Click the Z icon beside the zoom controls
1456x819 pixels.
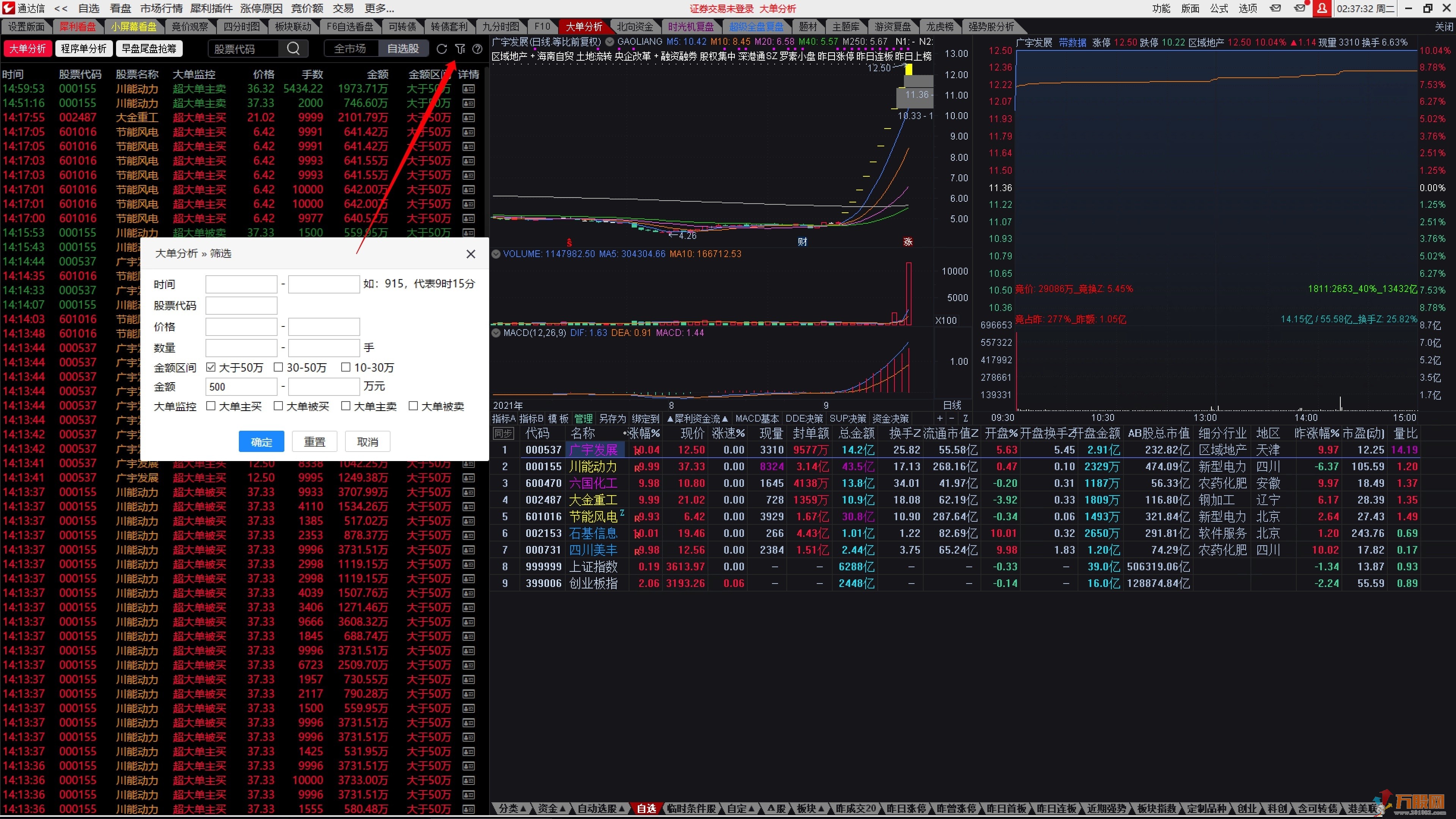click(965, 418)
